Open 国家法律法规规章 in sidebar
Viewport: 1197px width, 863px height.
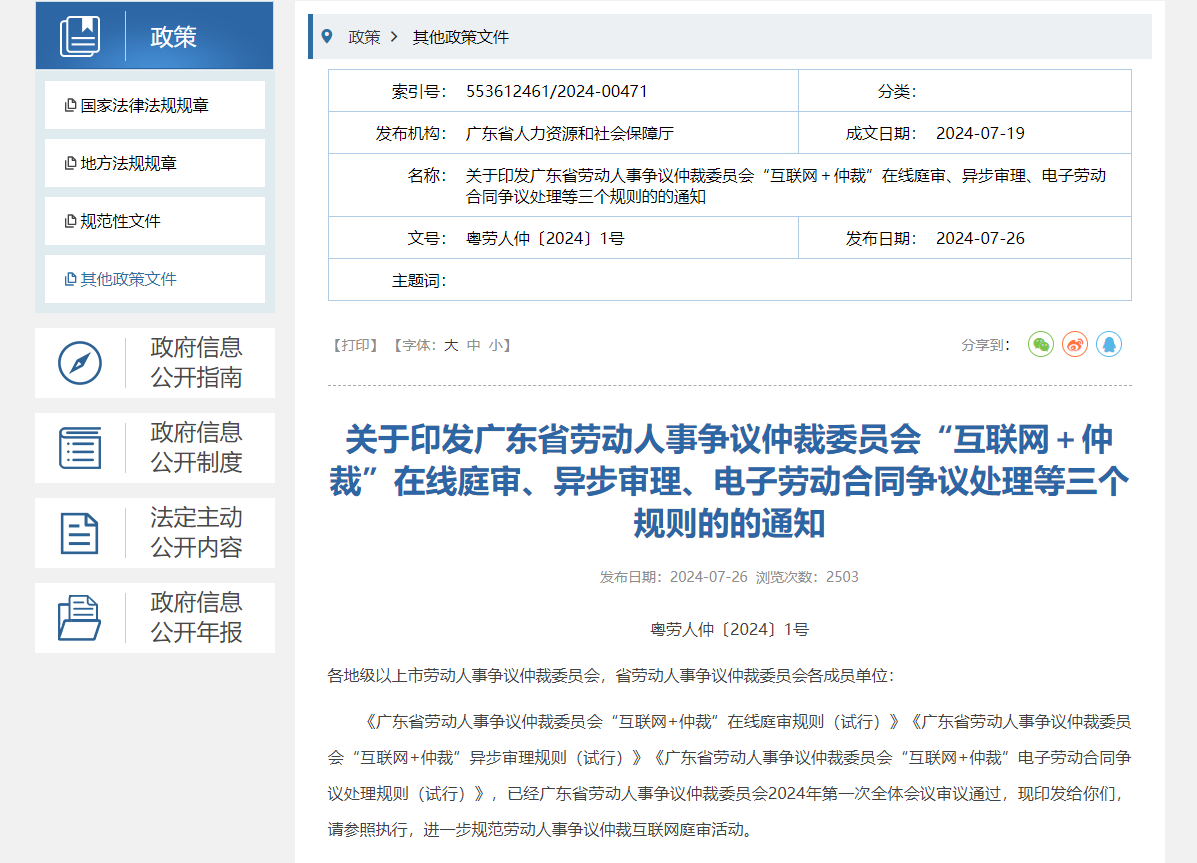click(x=155, y=105)
